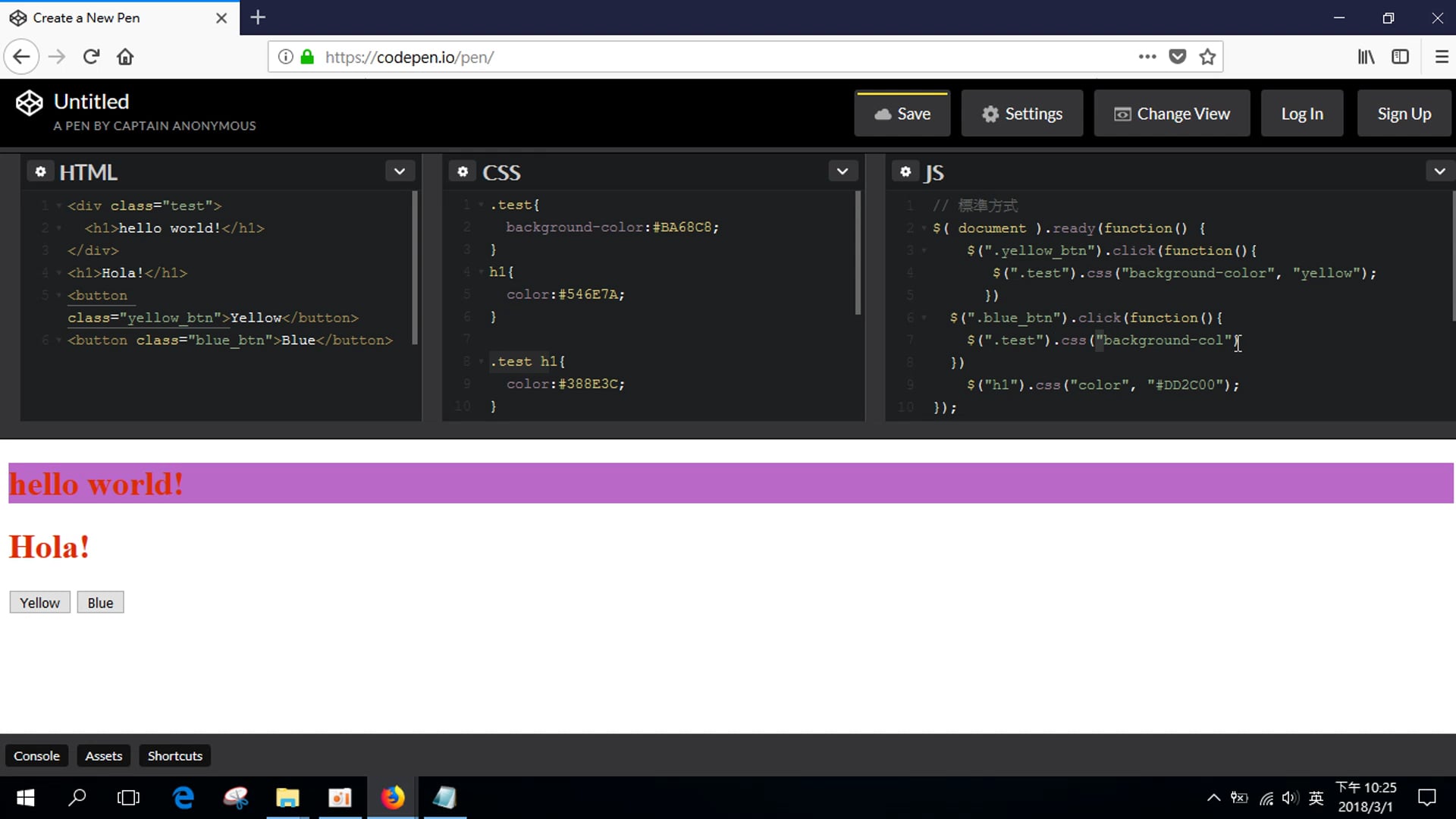
Task: Click the Save button
Action: [x=902, y=114]
